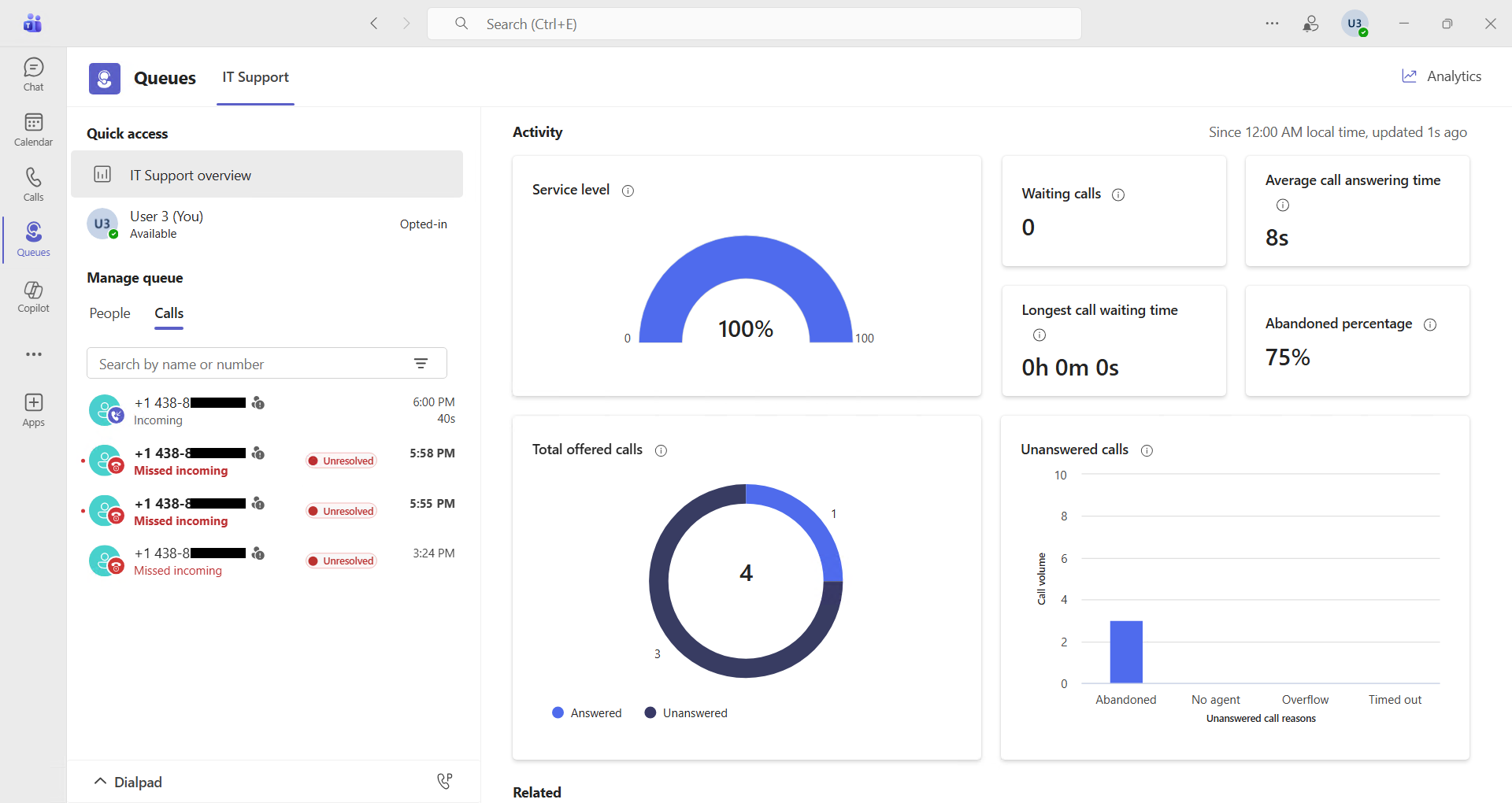Toggle Answered legend in offered calls chart
Image resolution: width=1512 pixels, height=803 pixels.
tap(587, 712)
